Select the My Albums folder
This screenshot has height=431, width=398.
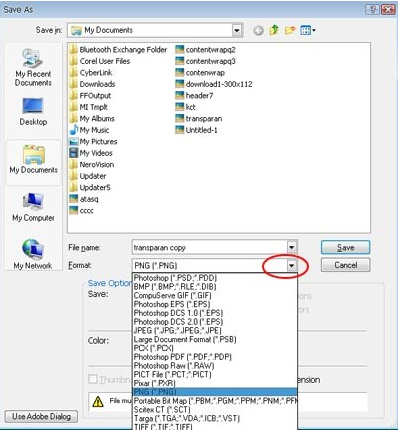click(92, 119)
